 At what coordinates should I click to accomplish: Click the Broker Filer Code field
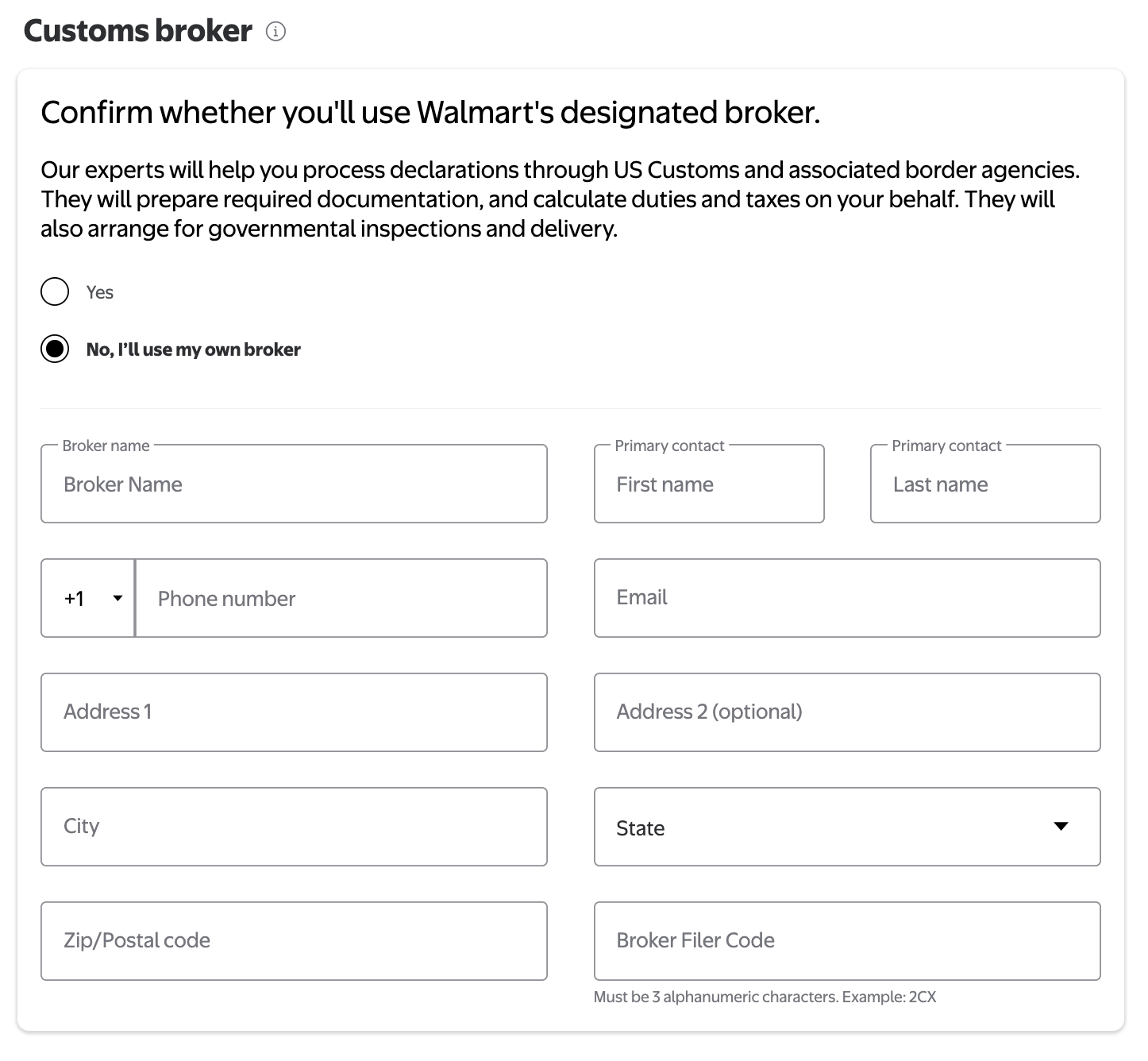(x=846, y=941)
